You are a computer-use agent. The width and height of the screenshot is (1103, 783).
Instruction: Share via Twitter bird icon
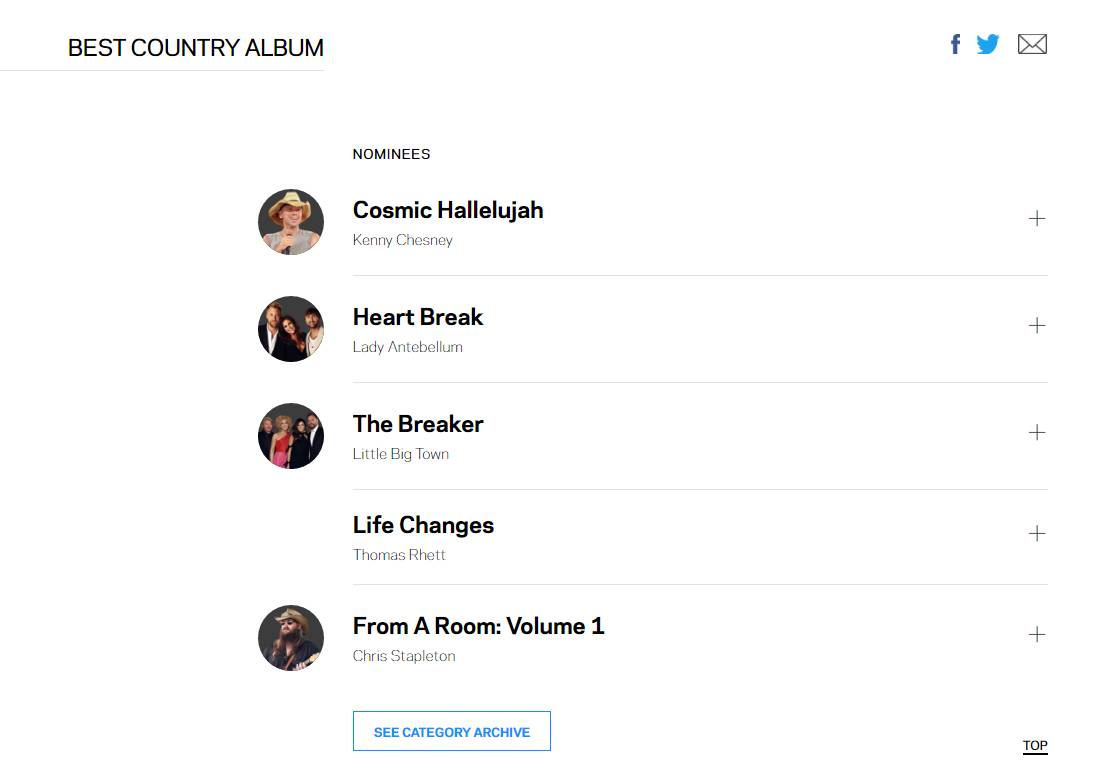[988, 44]
